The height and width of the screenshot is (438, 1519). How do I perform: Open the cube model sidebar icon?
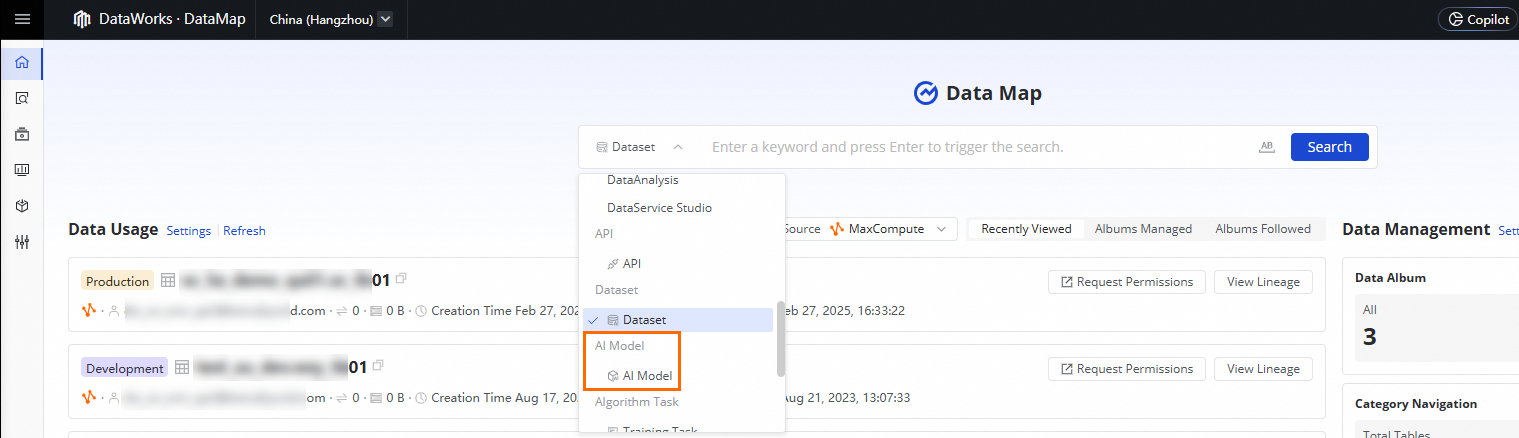point(22,205)
